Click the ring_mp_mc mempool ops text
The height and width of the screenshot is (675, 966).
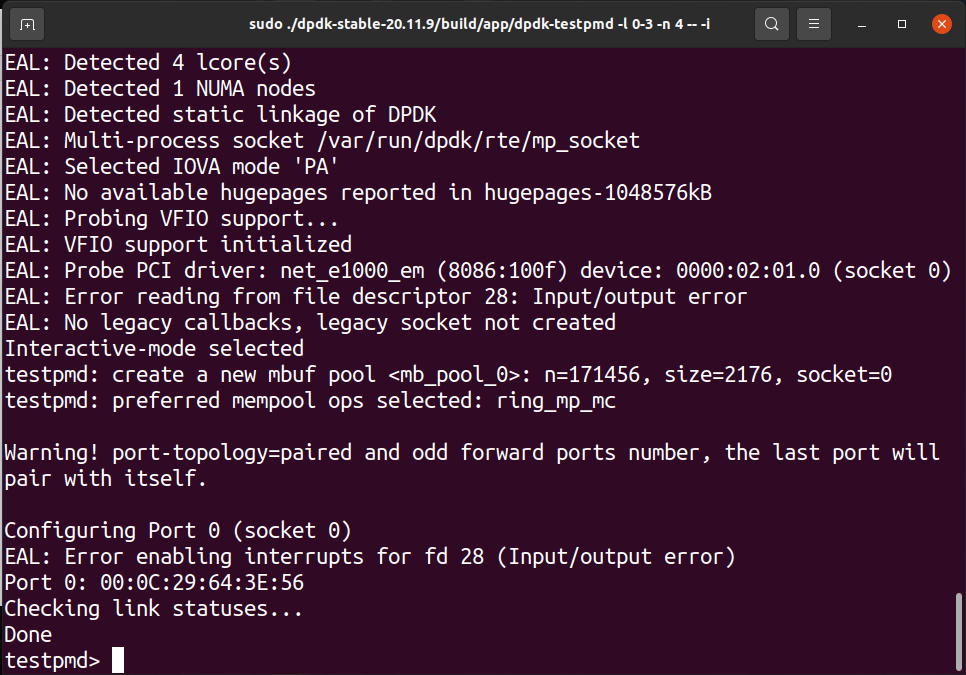click(x=556, y=400)
